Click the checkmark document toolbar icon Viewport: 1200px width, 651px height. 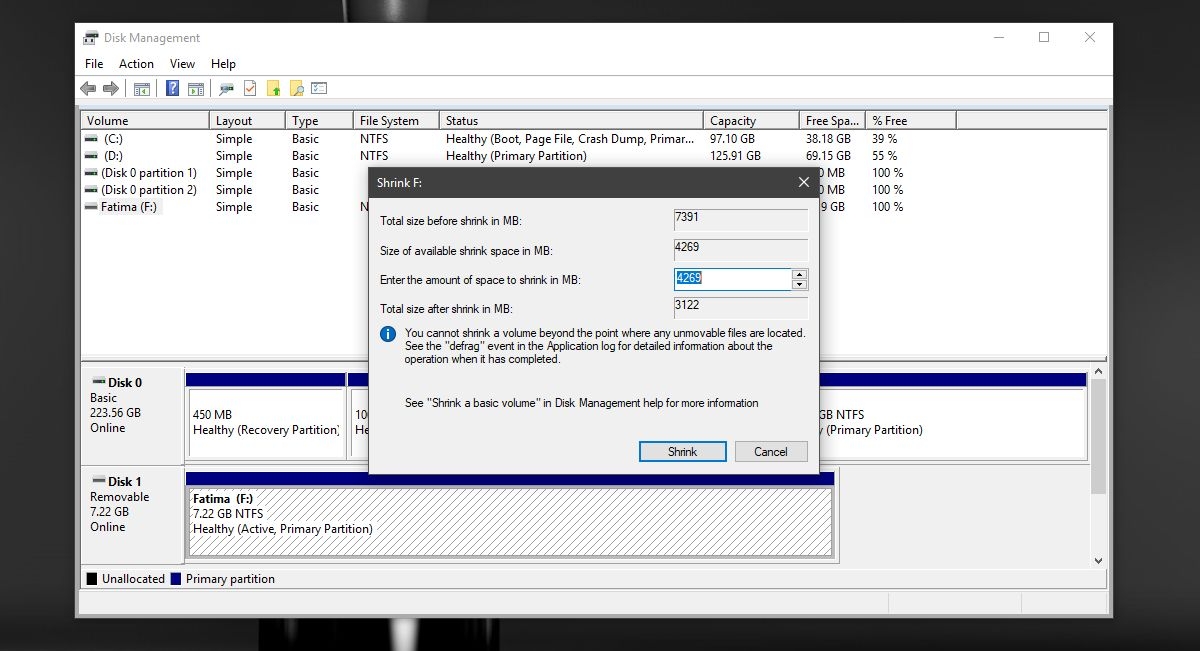click(250, 89)
